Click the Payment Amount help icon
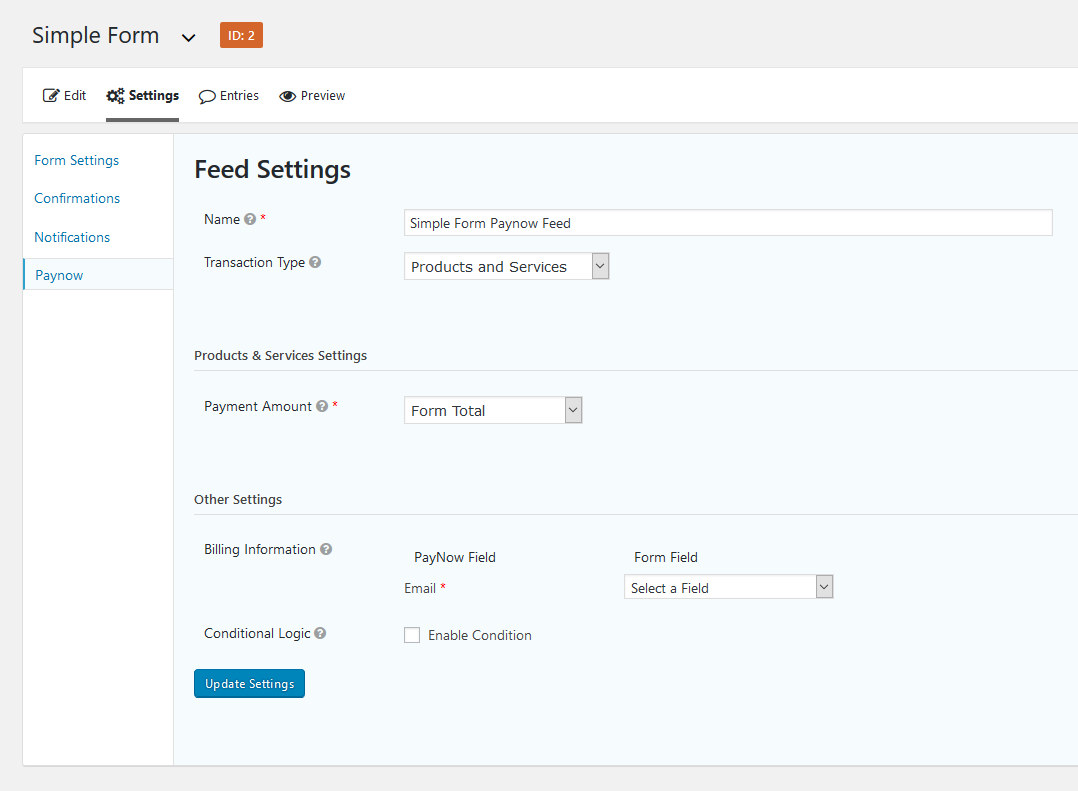The image size is (1078, 791). (x=321, y=405)
